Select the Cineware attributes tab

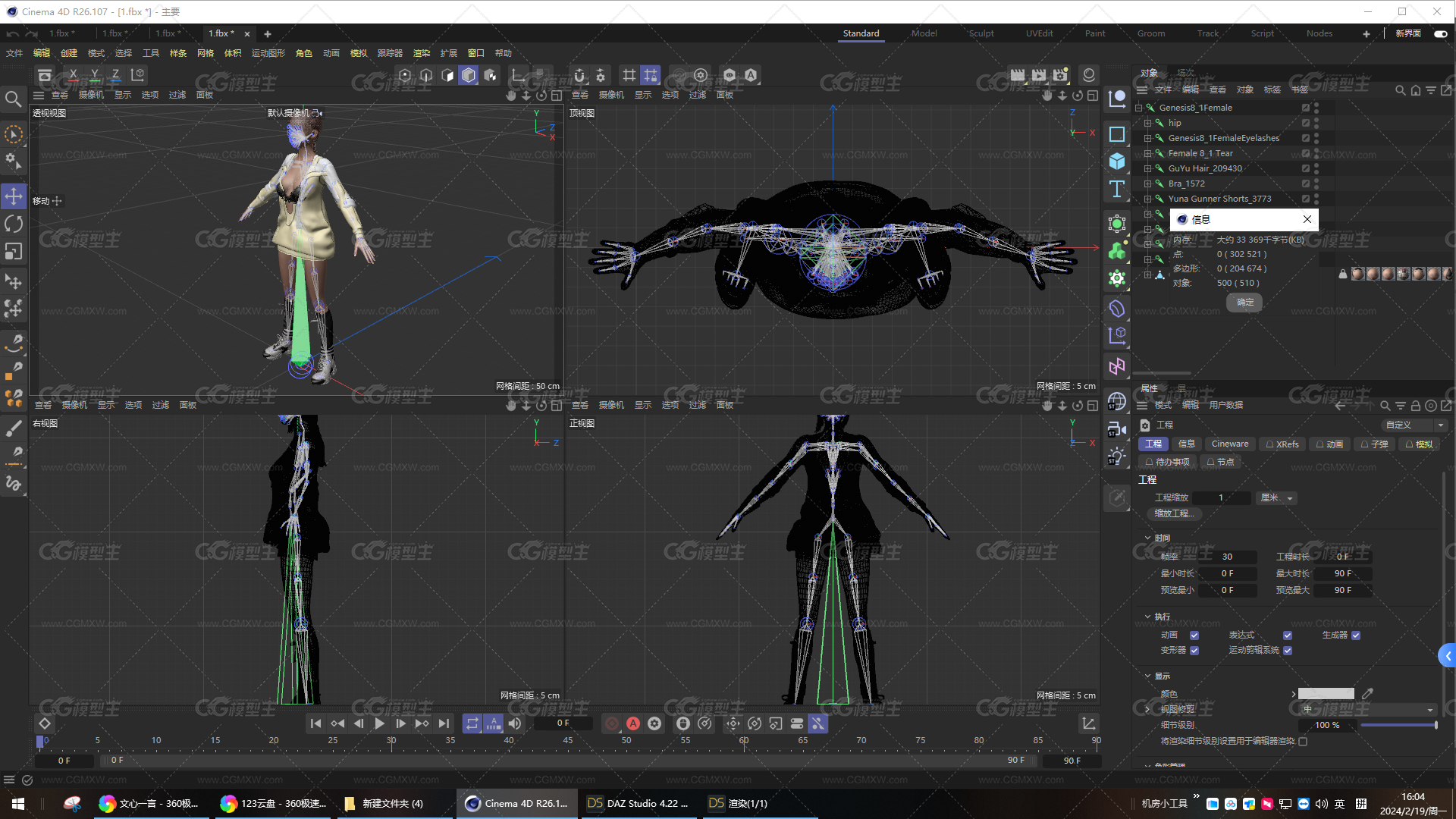(1229, 444)
